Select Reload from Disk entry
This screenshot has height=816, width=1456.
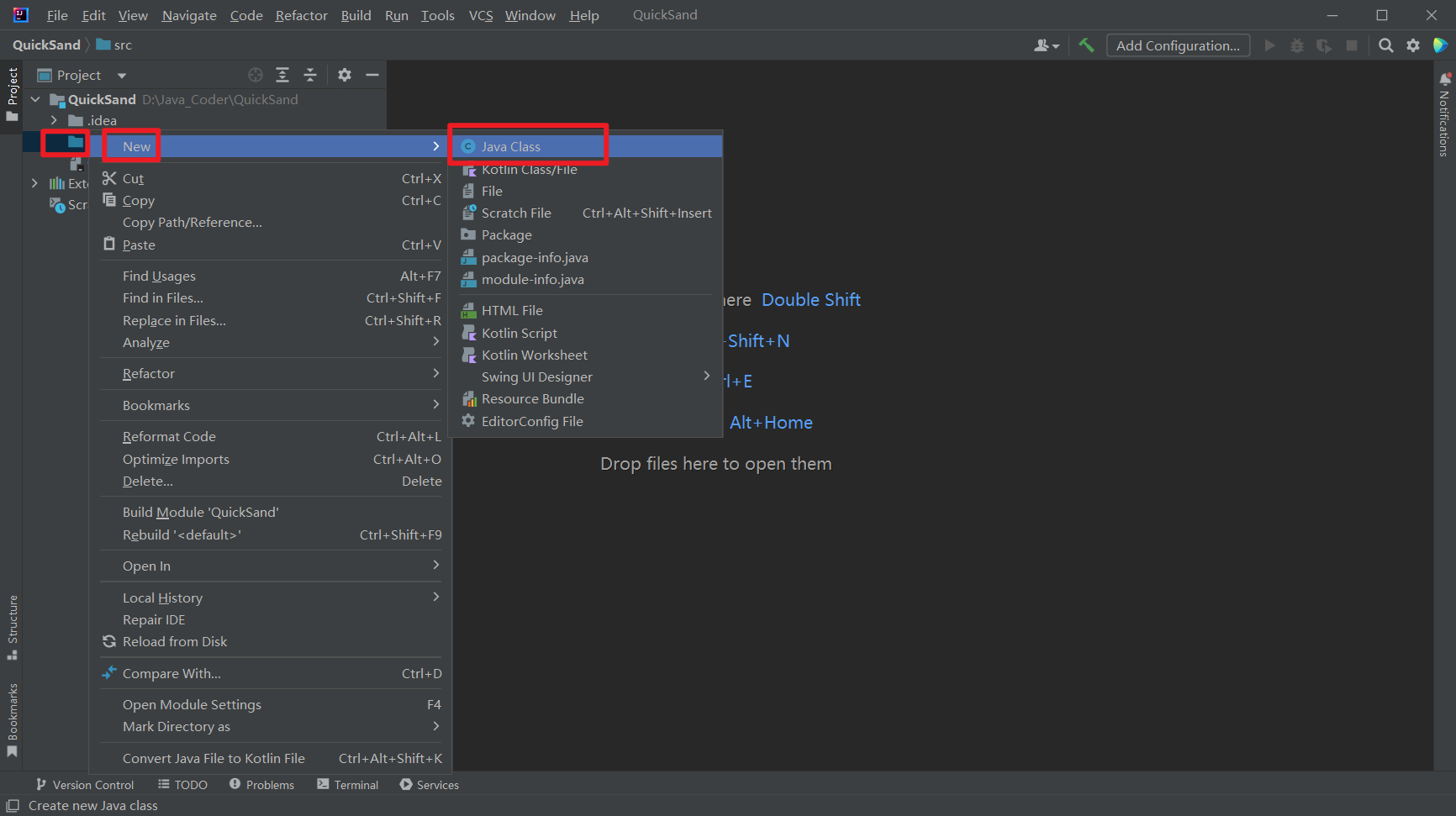click(271, 641)
